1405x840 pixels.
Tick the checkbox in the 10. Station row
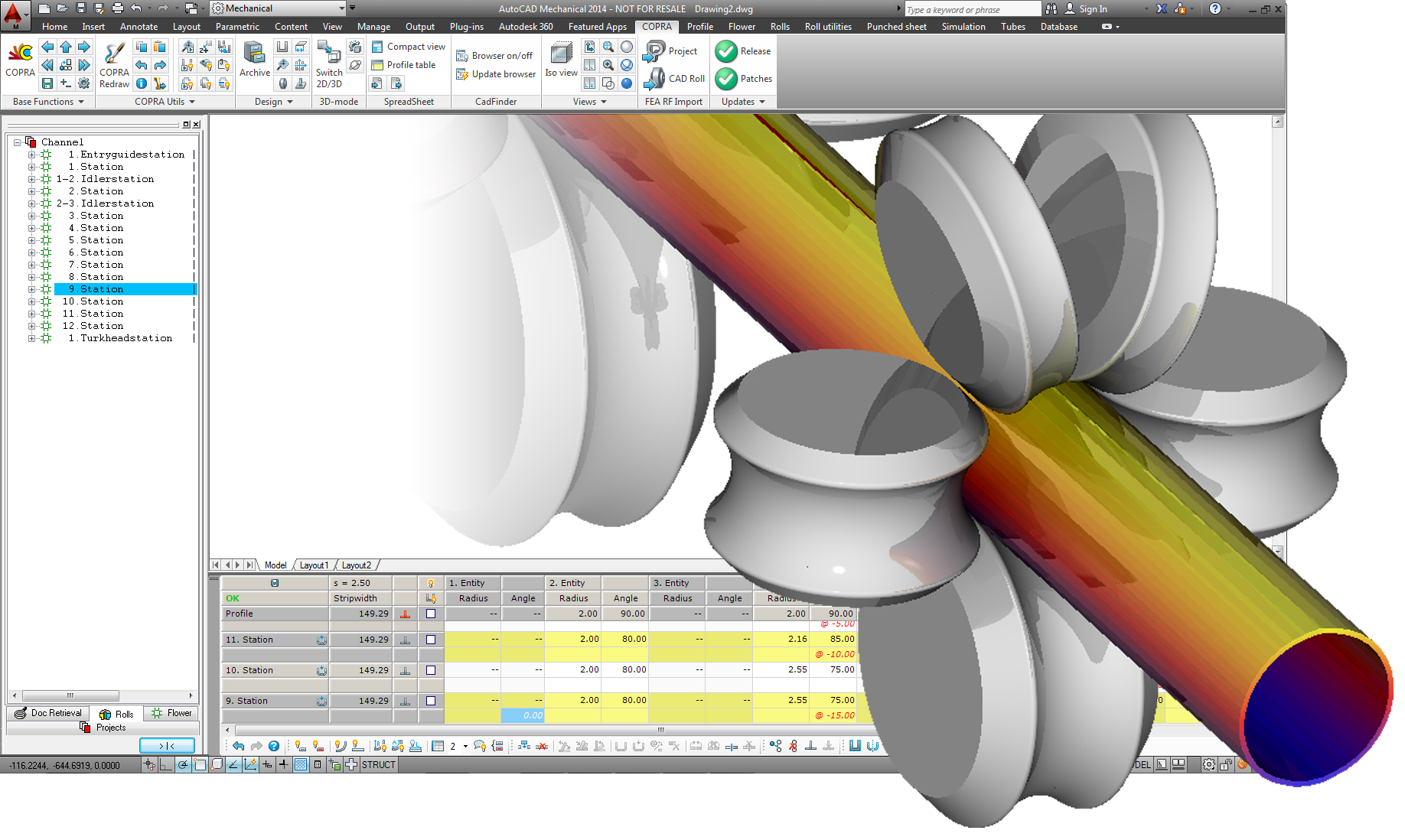point(431,670)
